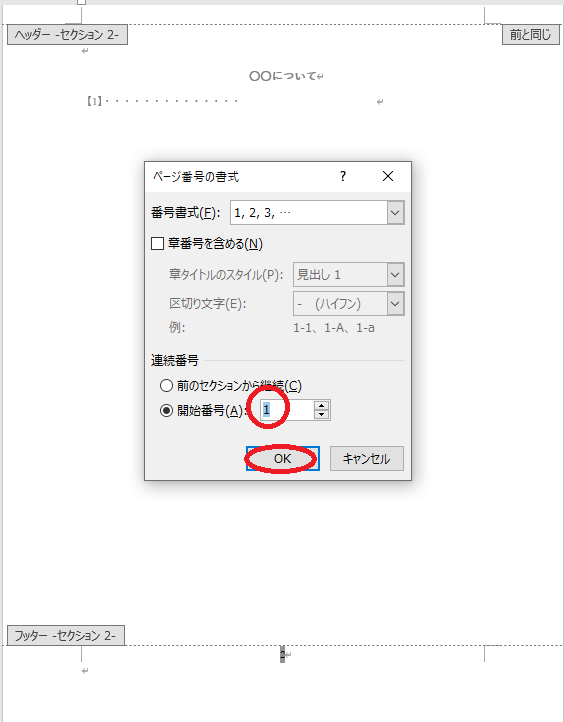Click the 【1】 dotted line paragraph
Image resolution: width=564 pixels, height=722 pixels.
click(x=163, y=101)
